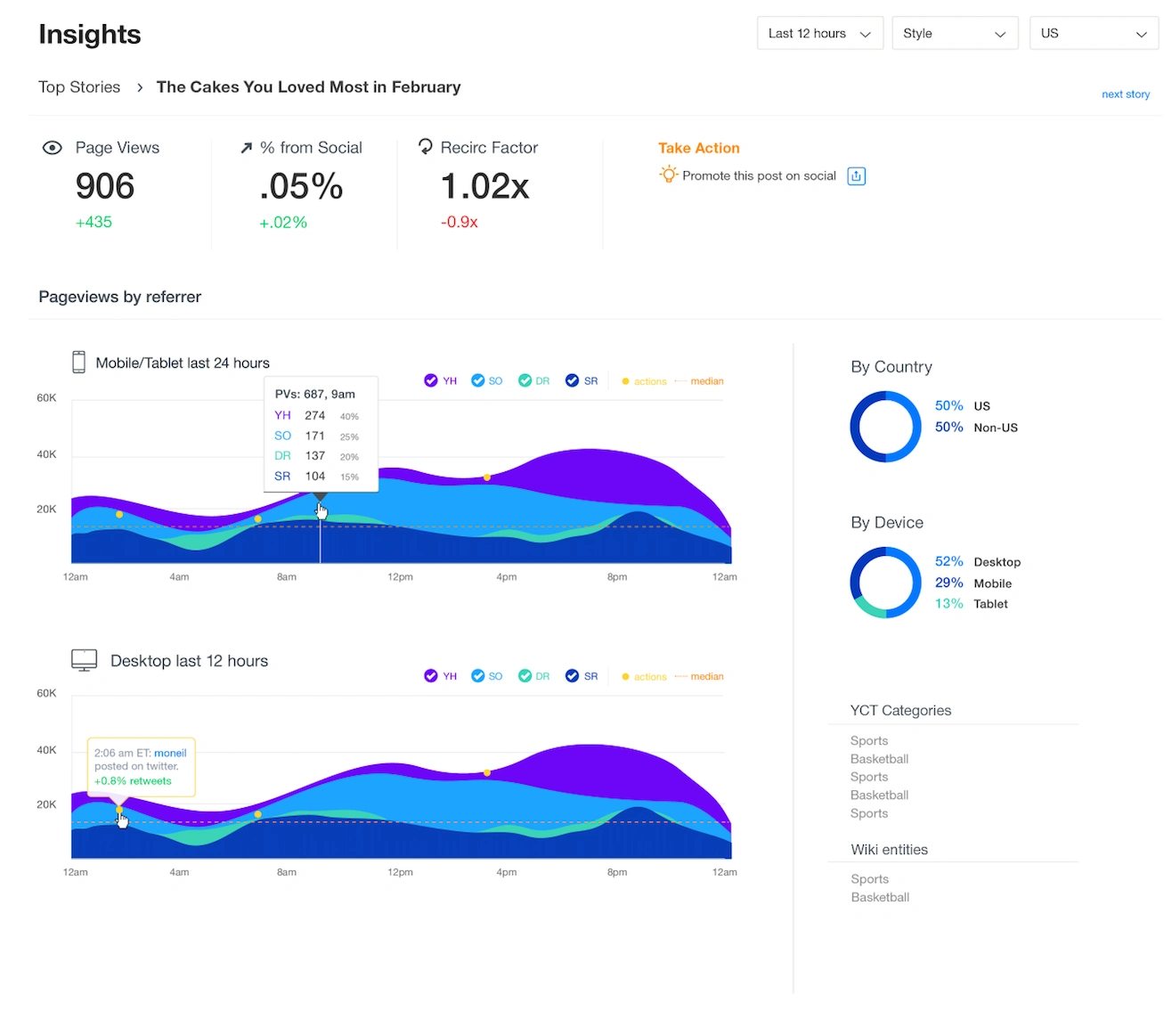Click the By Country donut chart

pos(885,427)
